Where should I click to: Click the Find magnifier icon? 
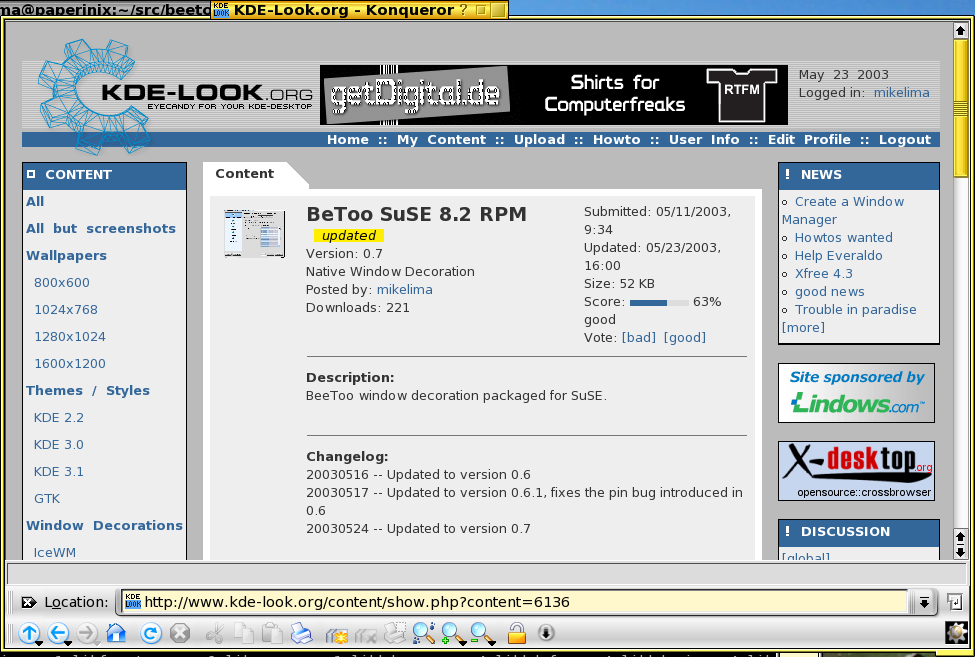point(423,633)
